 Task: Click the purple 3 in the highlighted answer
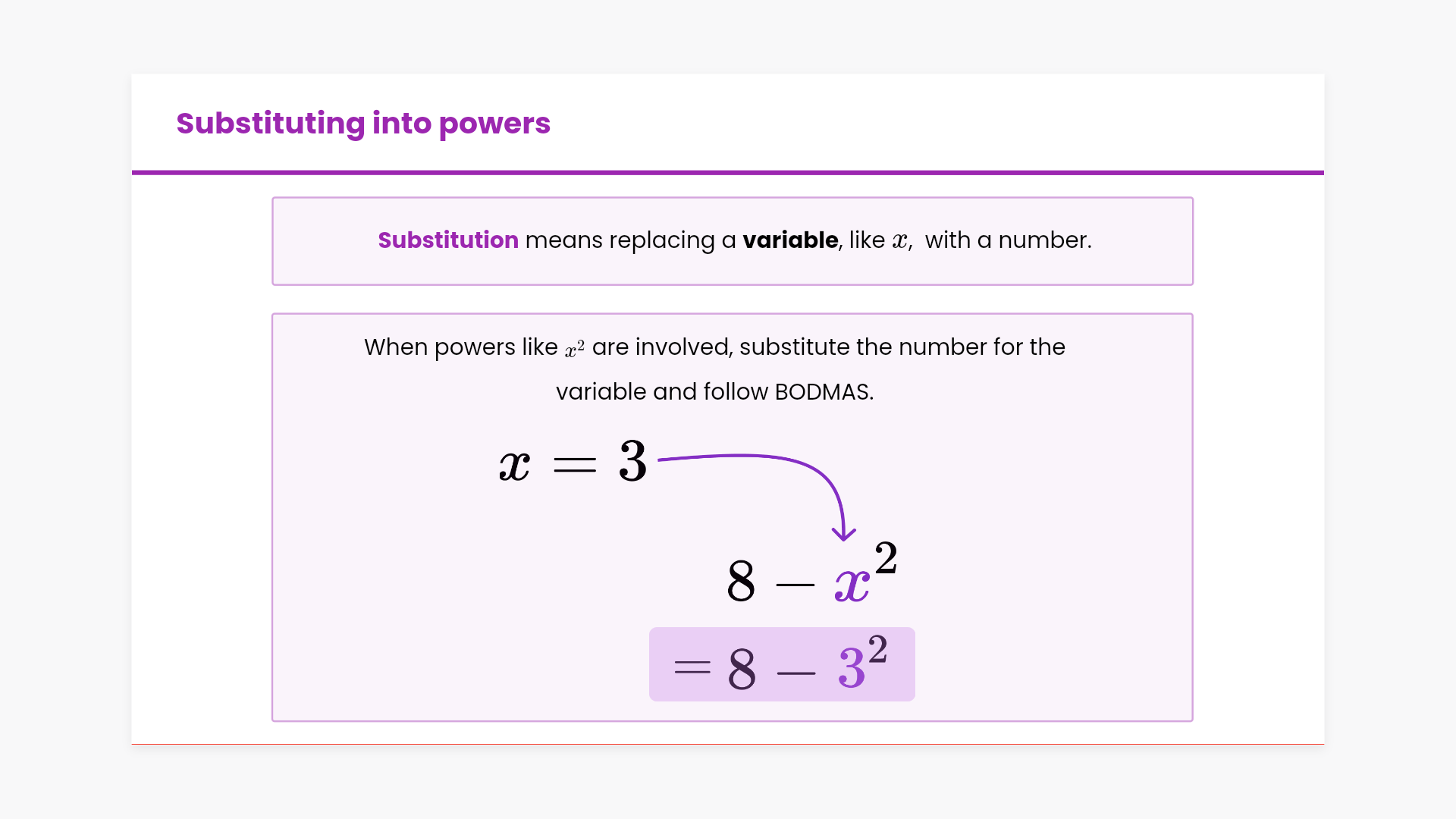point(851,669)
